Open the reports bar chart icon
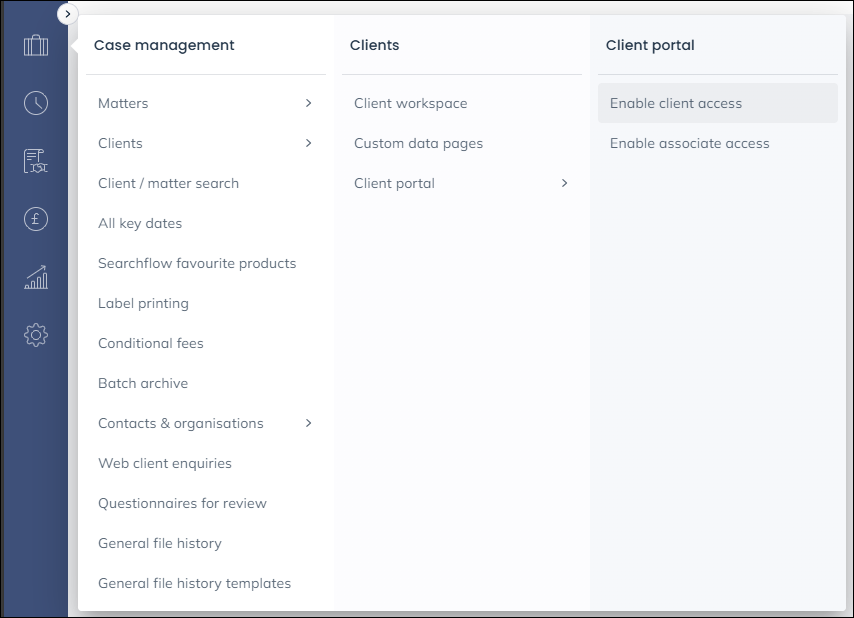This screenshot has height=618, width=854. click(x=36, y=277)
